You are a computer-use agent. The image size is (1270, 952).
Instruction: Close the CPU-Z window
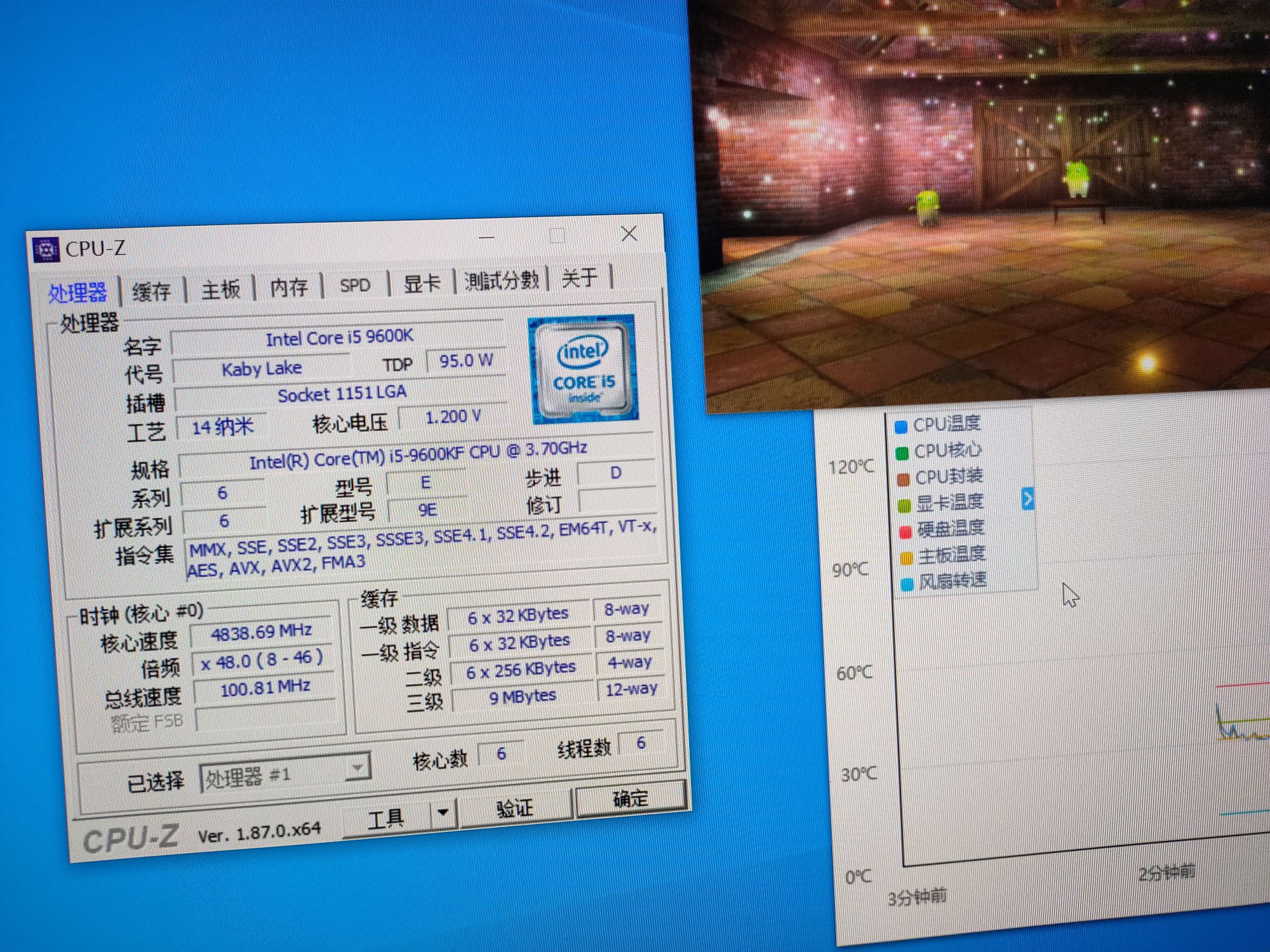pos(629,234)
